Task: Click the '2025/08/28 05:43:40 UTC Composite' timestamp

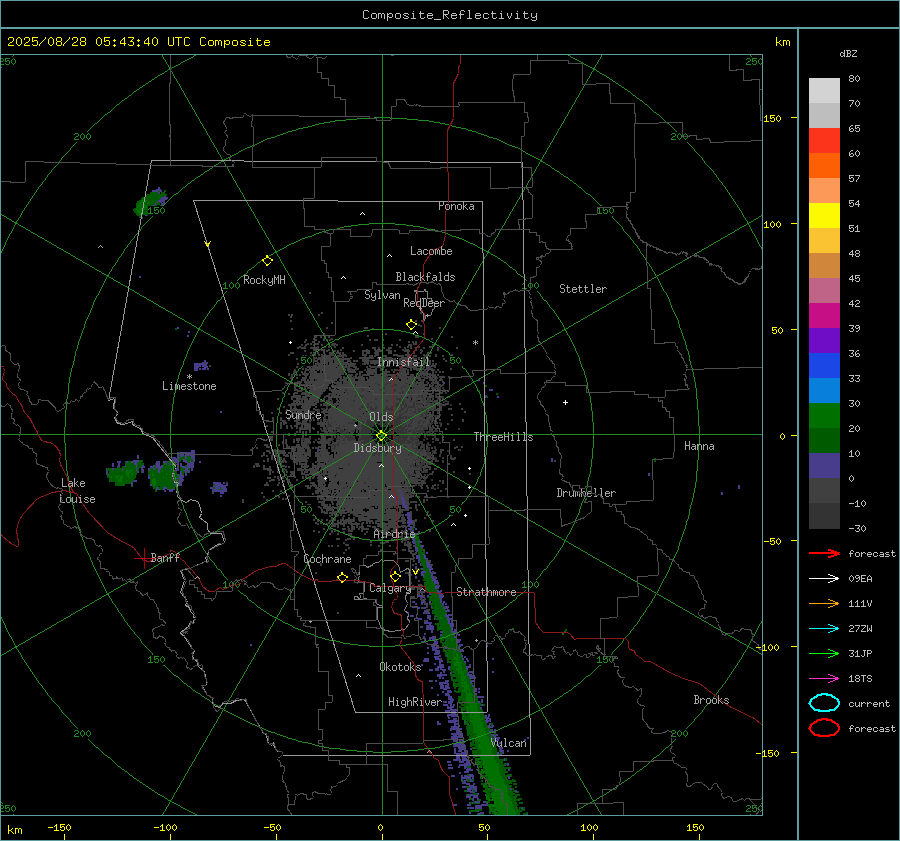Action: [138, 42]
